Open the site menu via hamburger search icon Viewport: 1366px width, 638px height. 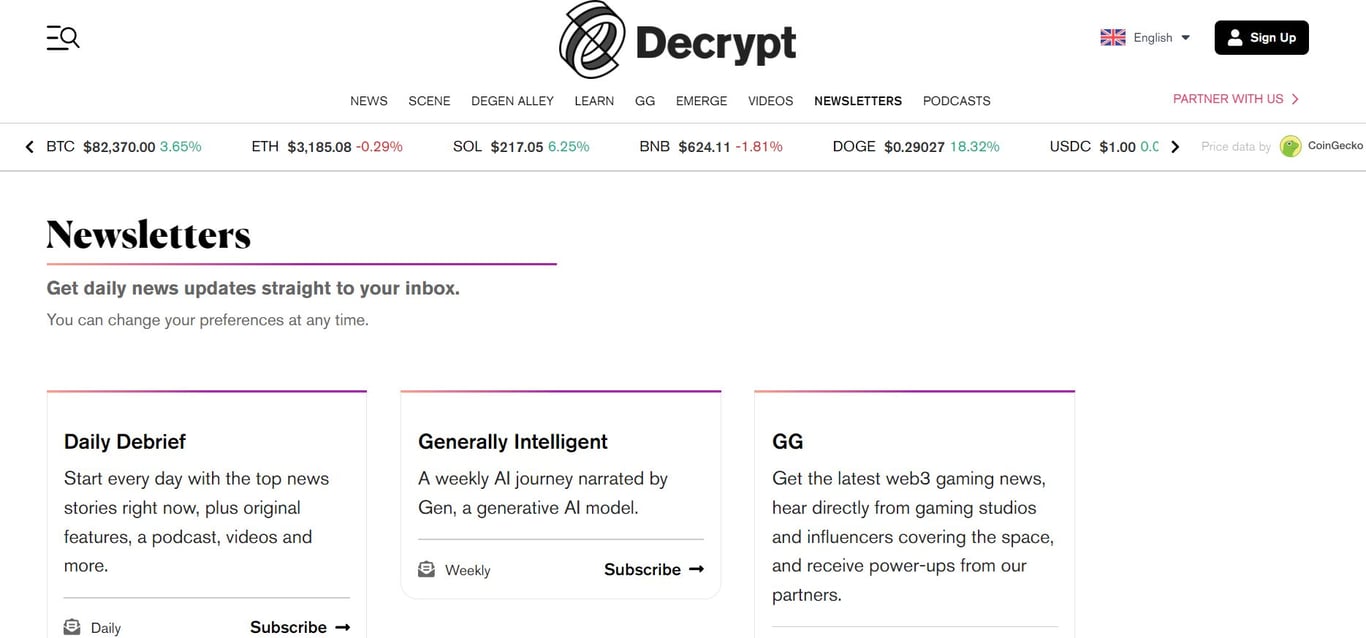point(62,37)
